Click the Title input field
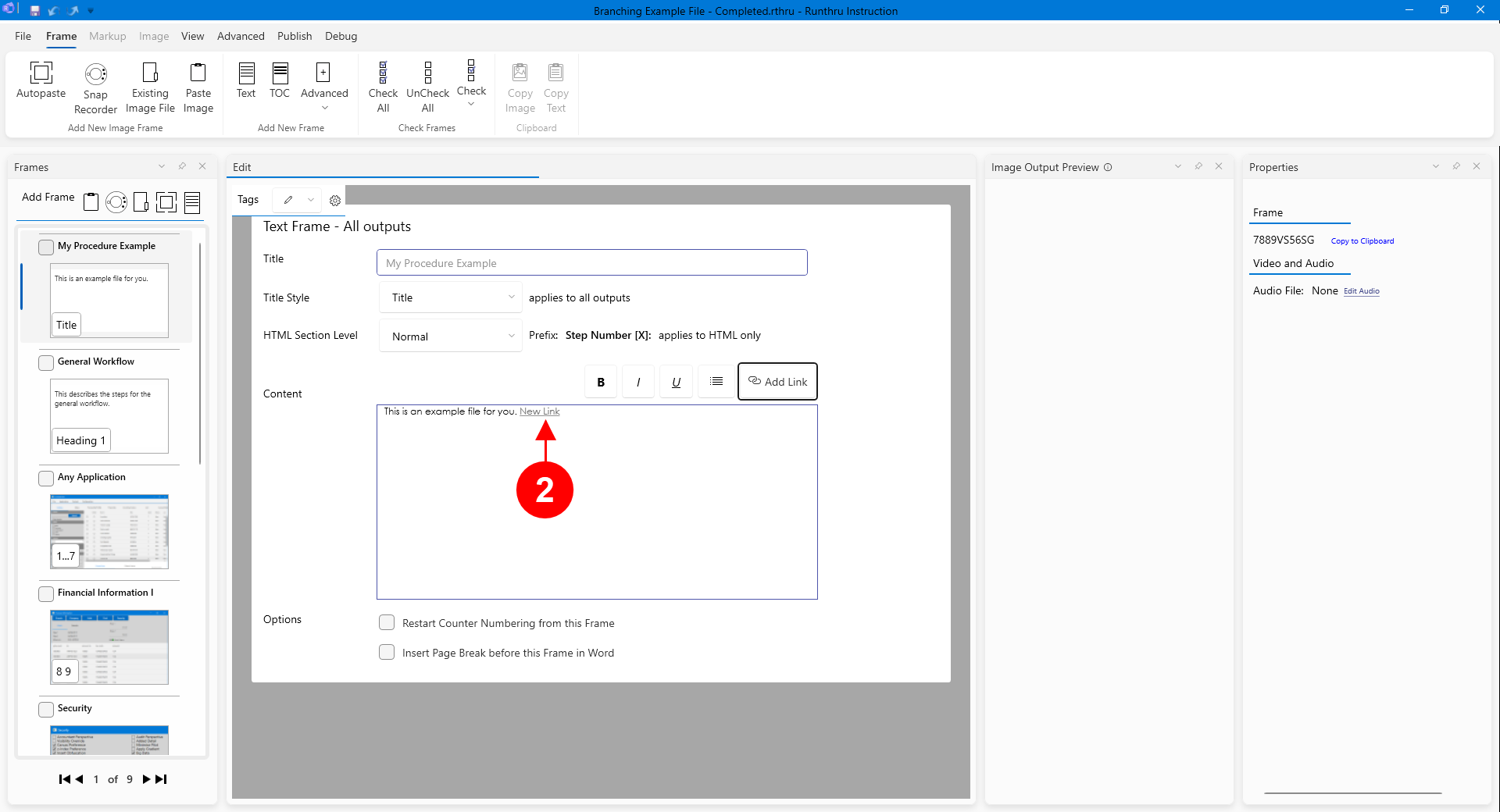 tap(591, 263)
